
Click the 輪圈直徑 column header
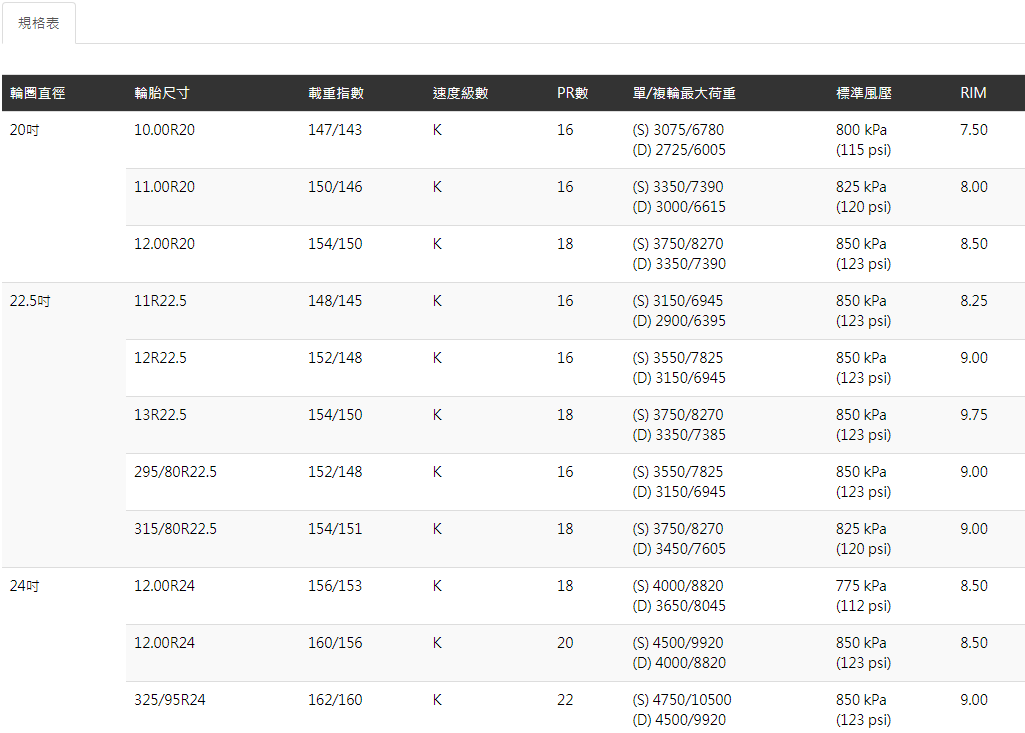point(38,93)
